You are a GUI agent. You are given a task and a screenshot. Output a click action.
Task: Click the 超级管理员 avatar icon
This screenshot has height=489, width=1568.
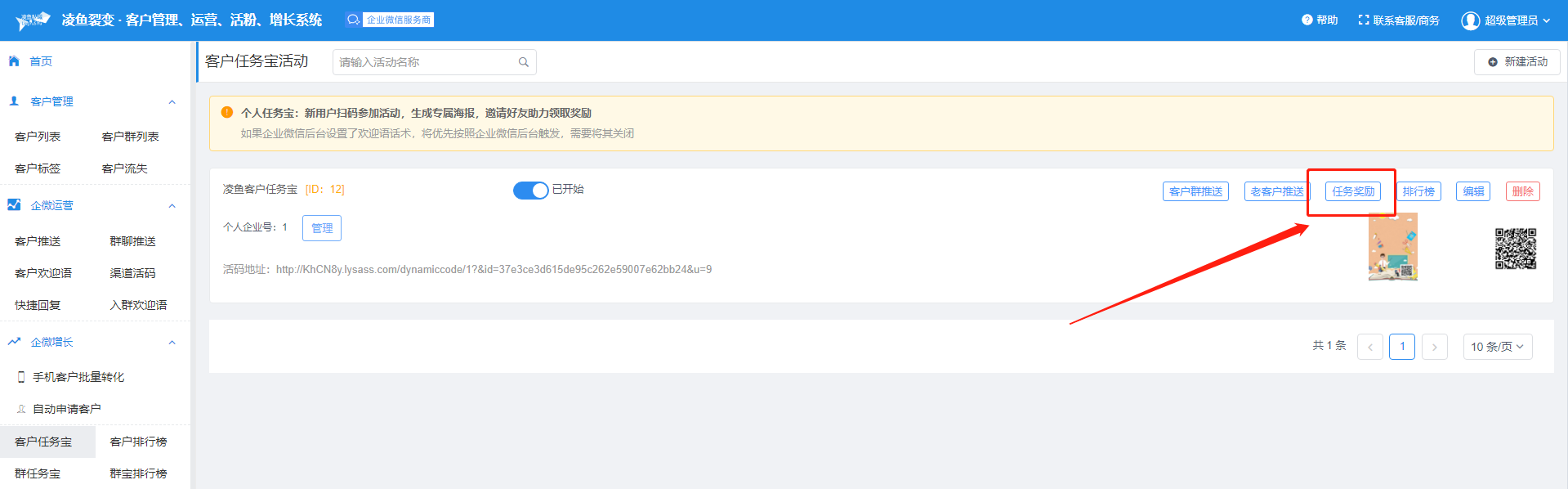(1470, 20)
